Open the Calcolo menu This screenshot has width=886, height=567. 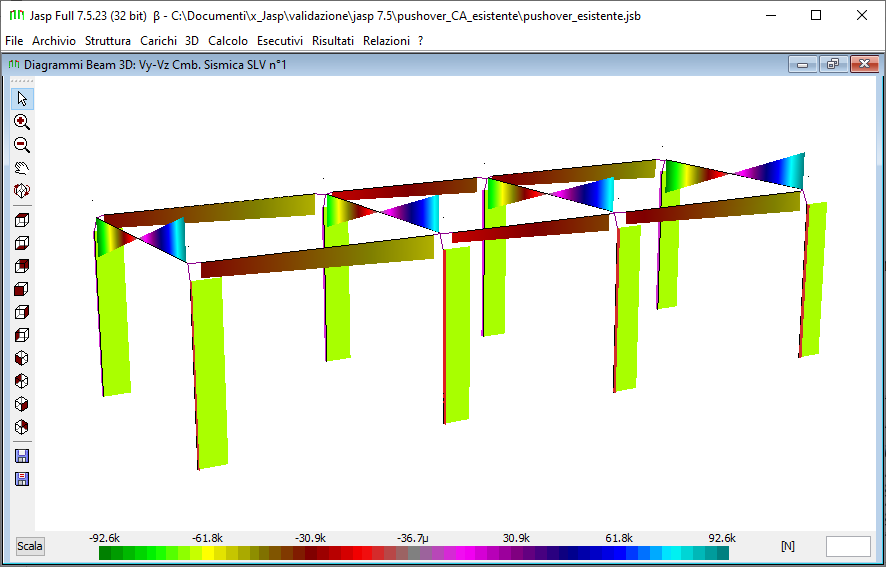click(228, 41)
